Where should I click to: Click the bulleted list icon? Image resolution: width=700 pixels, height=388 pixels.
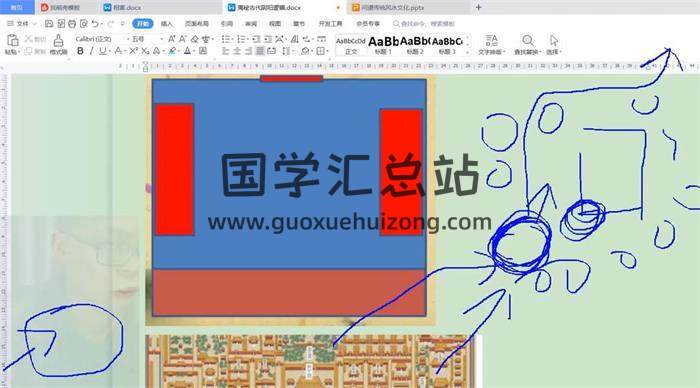[x=226, y=39]
